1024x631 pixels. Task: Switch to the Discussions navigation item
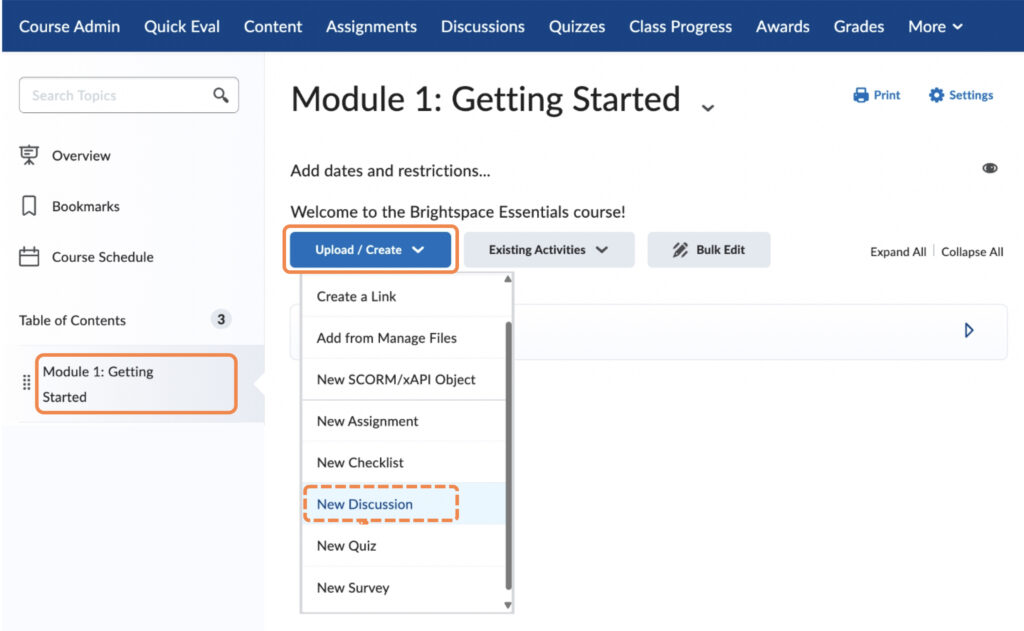pos(482,27)
